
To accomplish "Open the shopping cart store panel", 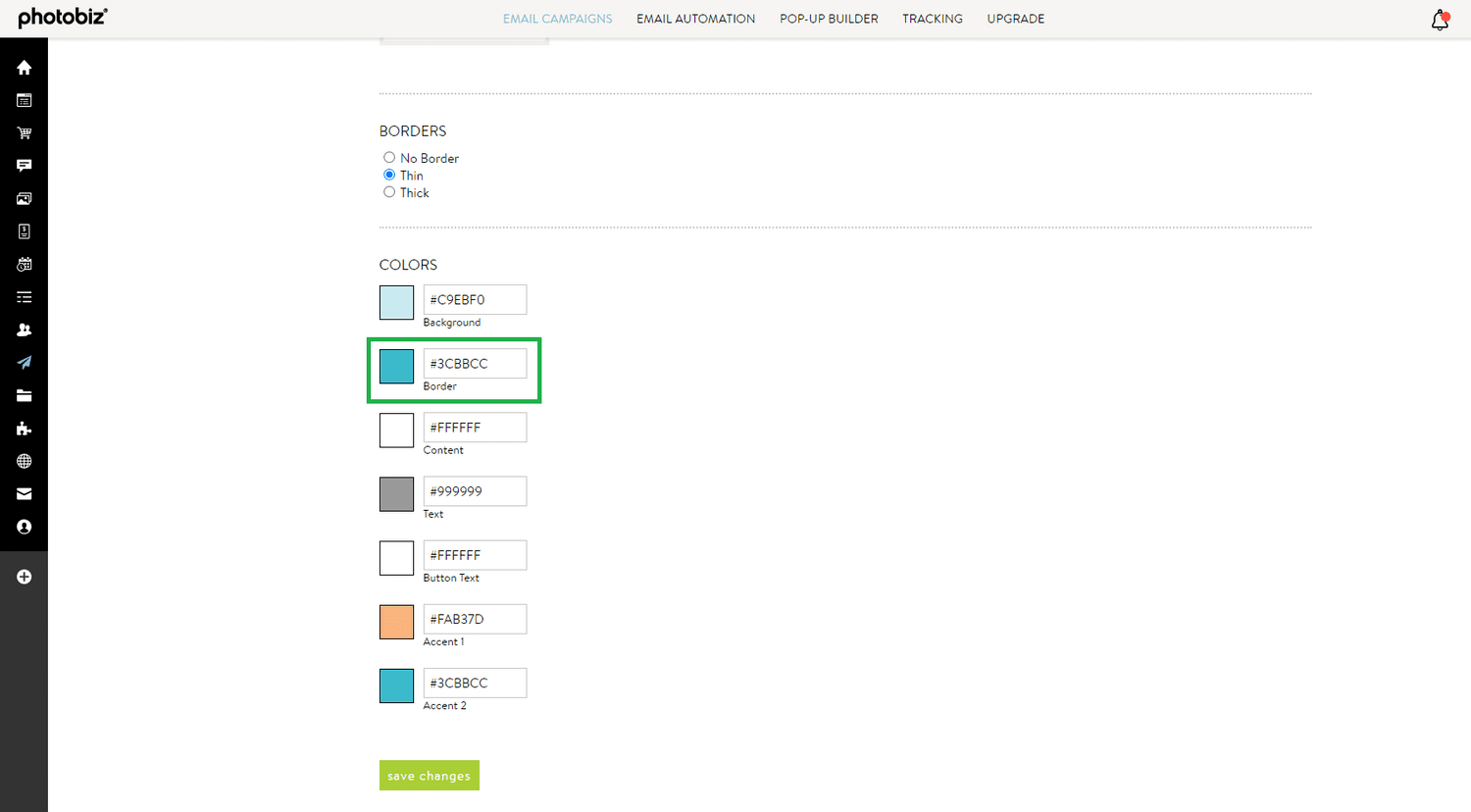I will (24, 132).
